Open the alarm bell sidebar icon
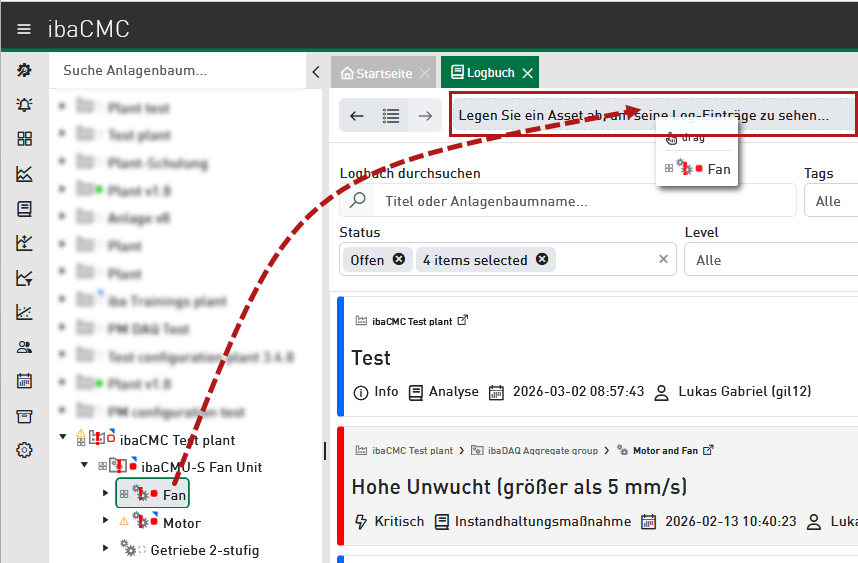 tap(24, 104)
